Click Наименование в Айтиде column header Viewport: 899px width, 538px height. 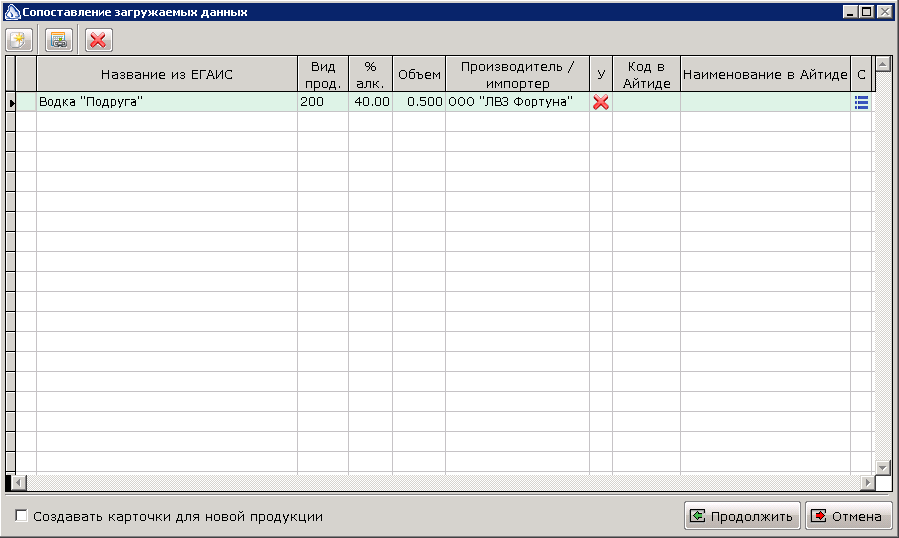(765, 74)
